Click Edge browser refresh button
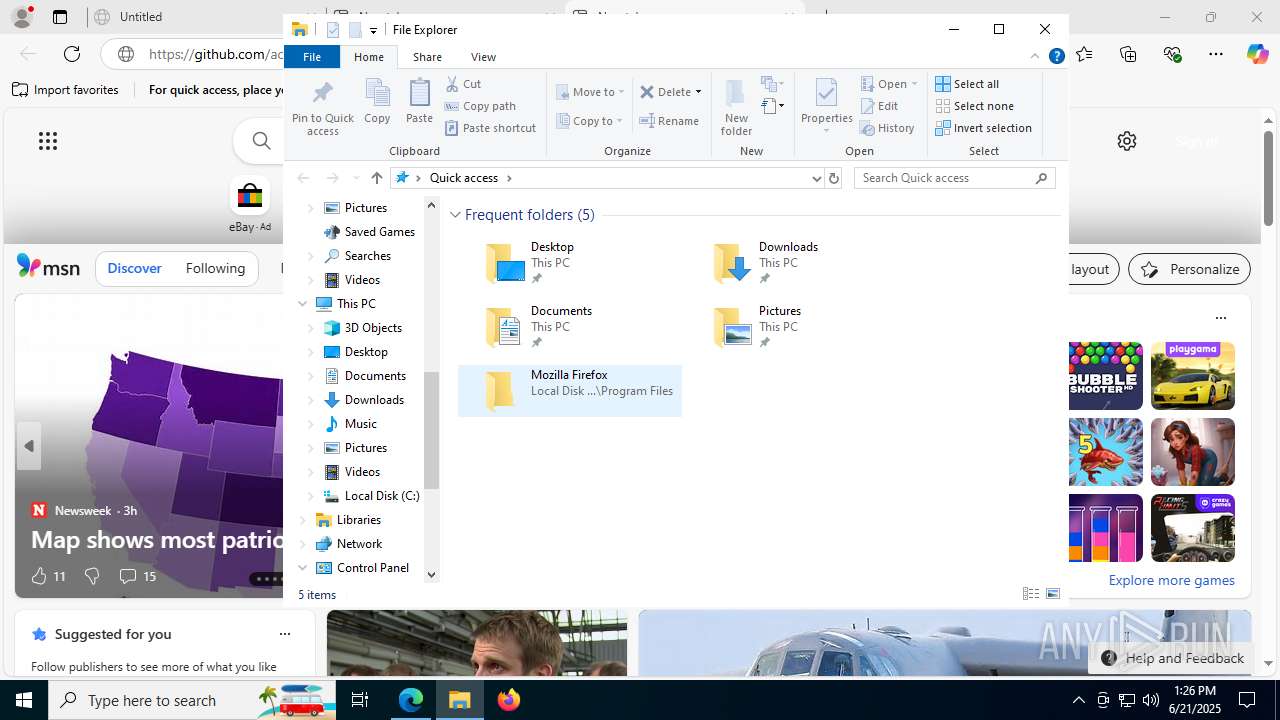The height and width of the screenshot is (720, 1280). coord(72,54)
